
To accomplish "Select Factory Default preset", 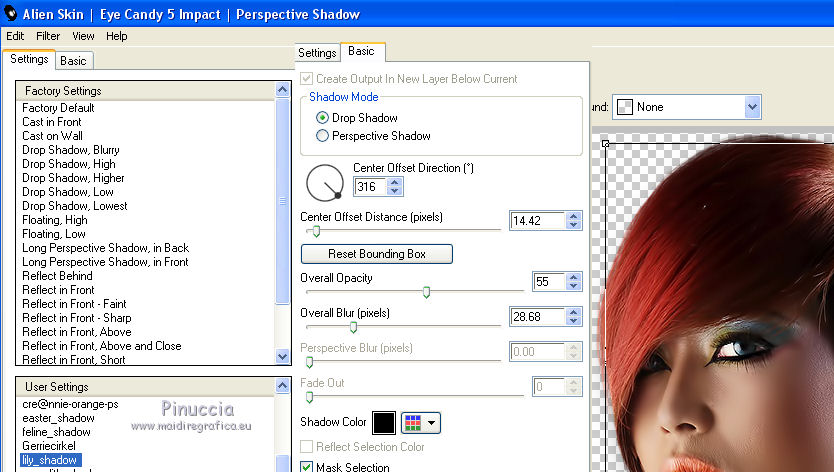I will click(x=58, y=108).
